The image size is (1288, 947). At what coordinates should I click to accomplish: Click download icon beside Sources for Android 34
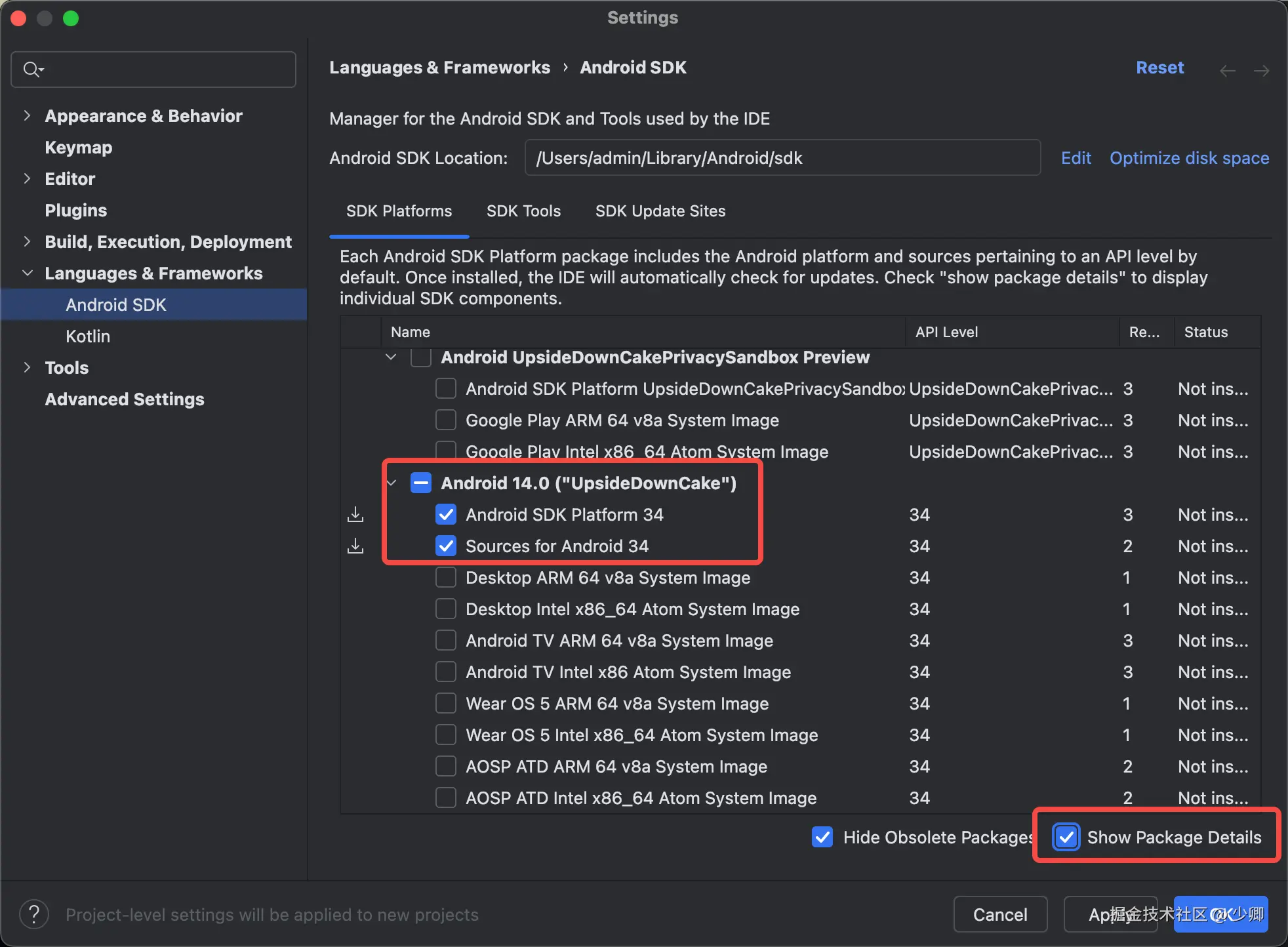click(x=355, y=546)
